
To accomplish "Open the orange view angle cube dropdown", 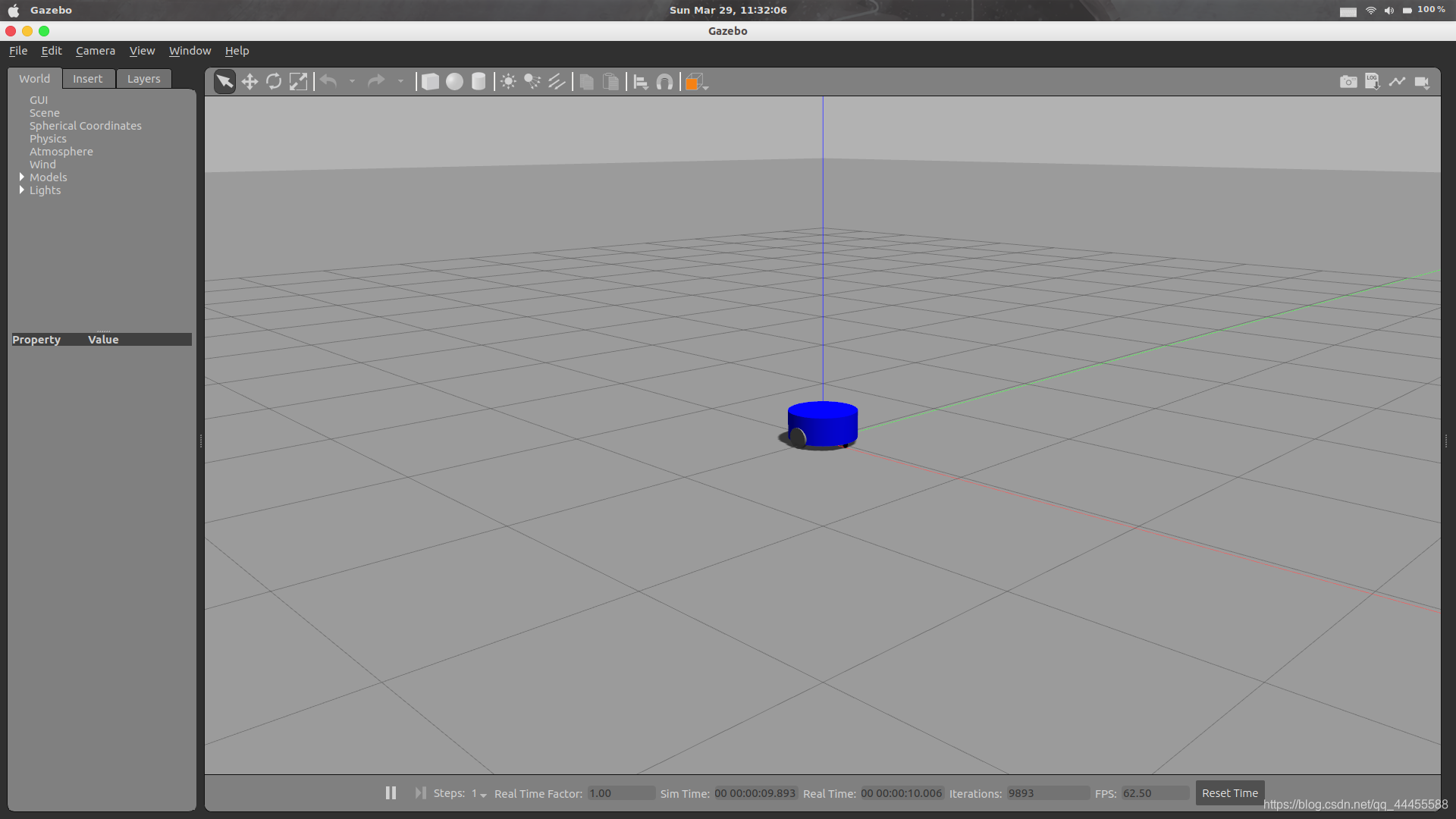I will coord(696,82).
